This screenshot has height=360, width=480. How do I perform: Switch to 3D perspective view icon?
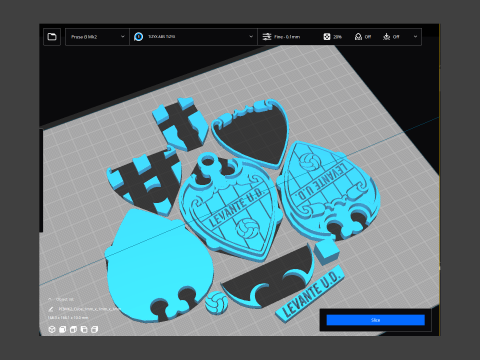click(x=52, y=330)
